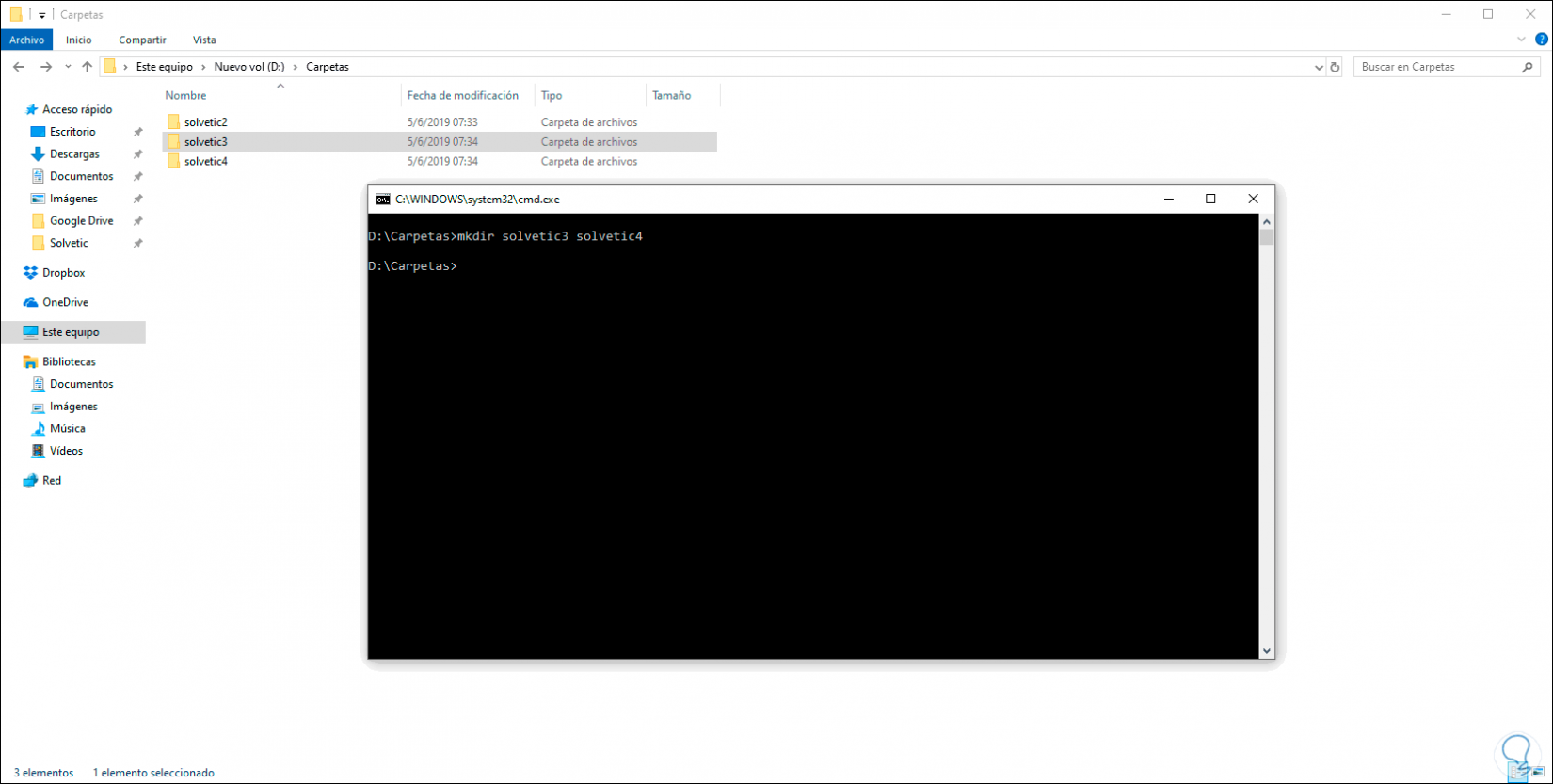Screen dimensions: 1553x784
Task: Refresh the Carpetas folder view
Action: tap(1335, 67)
